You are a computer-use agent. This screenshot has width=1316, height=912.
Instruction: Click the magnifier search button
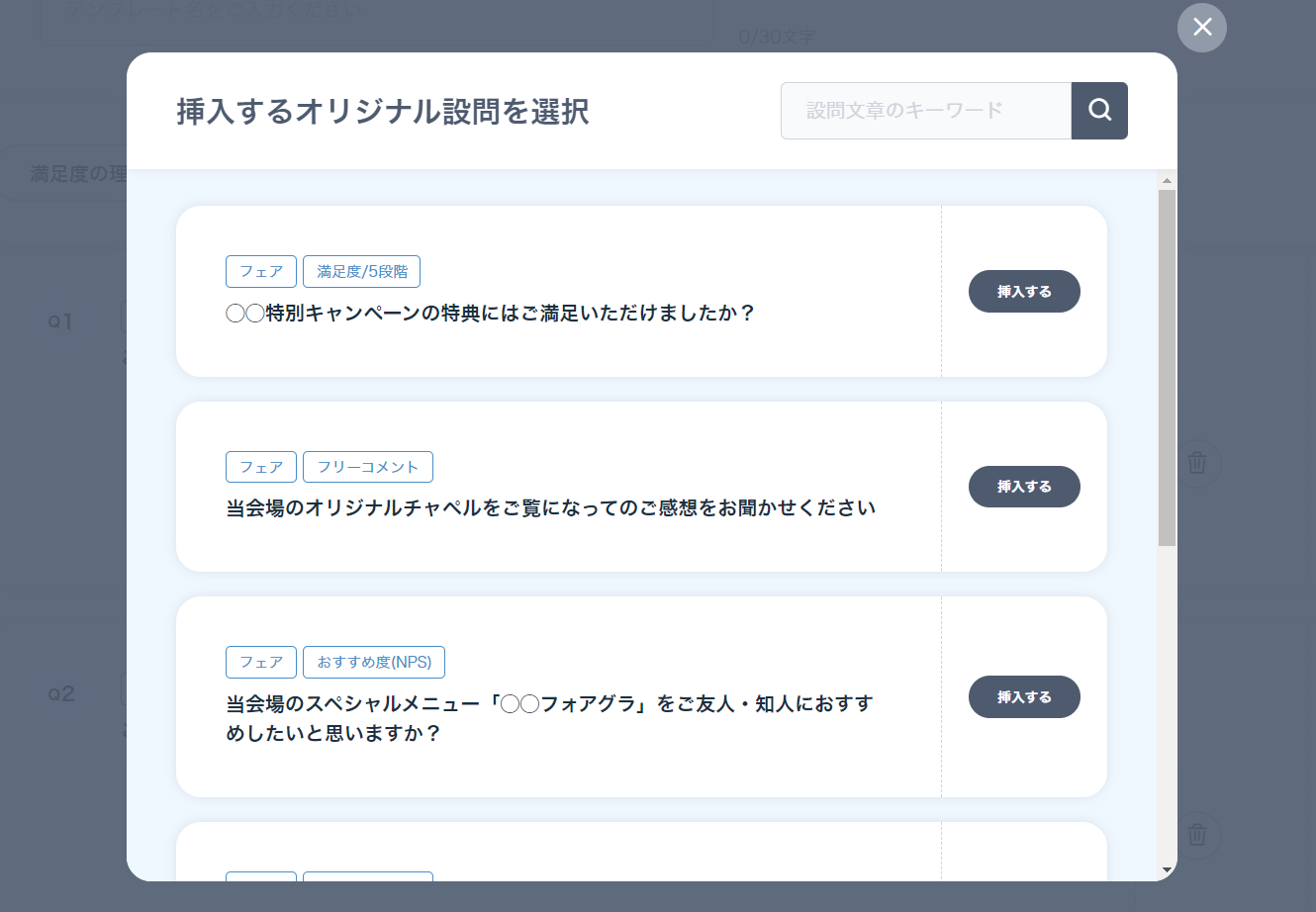pos(1099,111)
